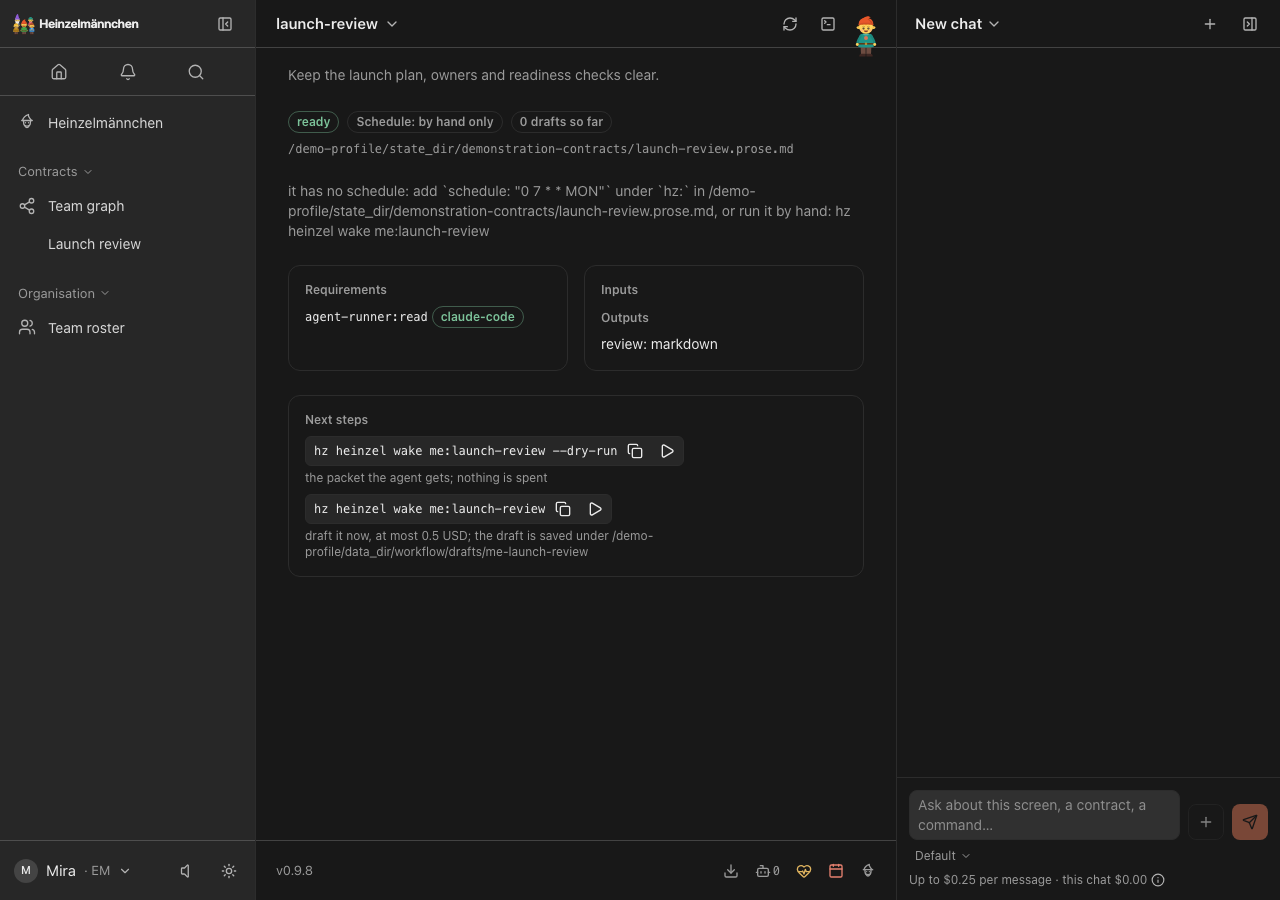Collapse the Contracts section

click(55, 172)
